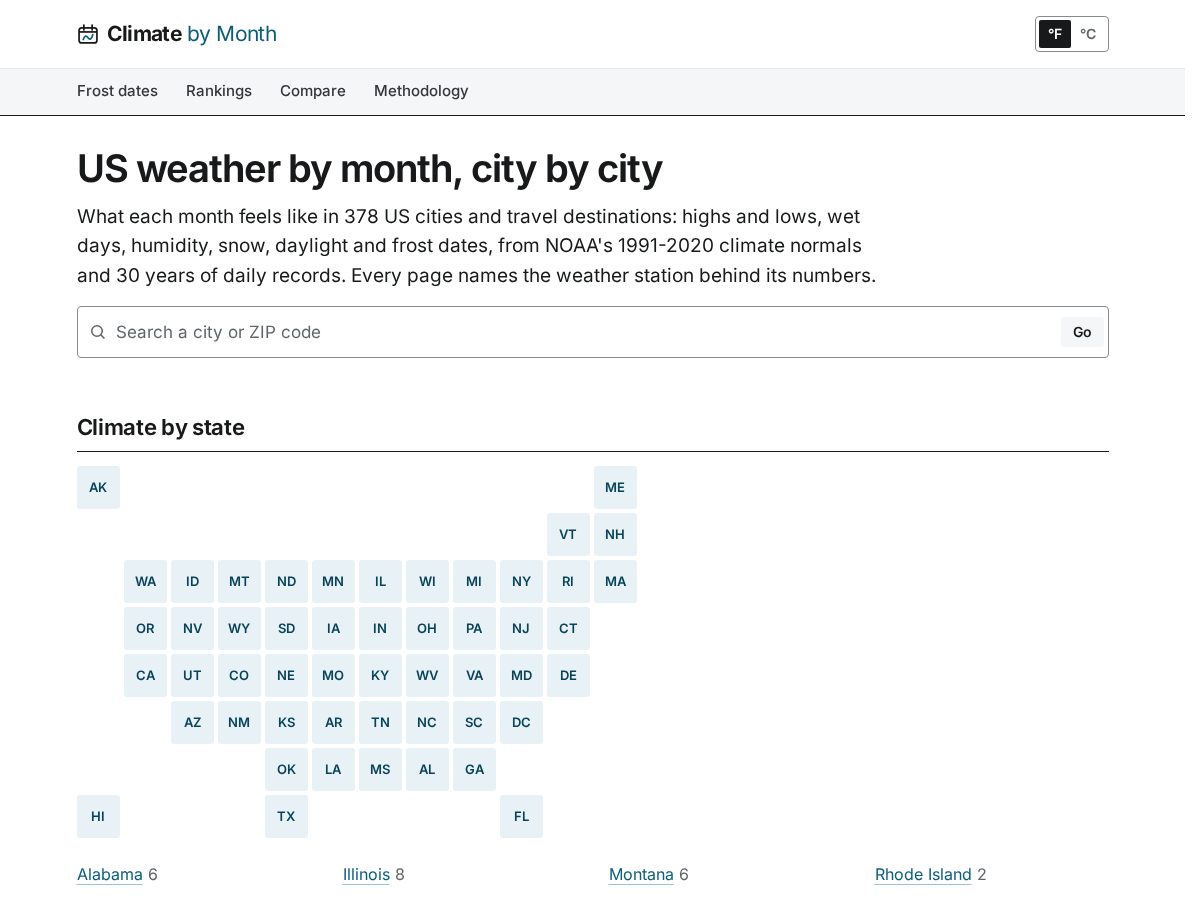
Task: Select the SD state tile
Action: tap(286, 629)
